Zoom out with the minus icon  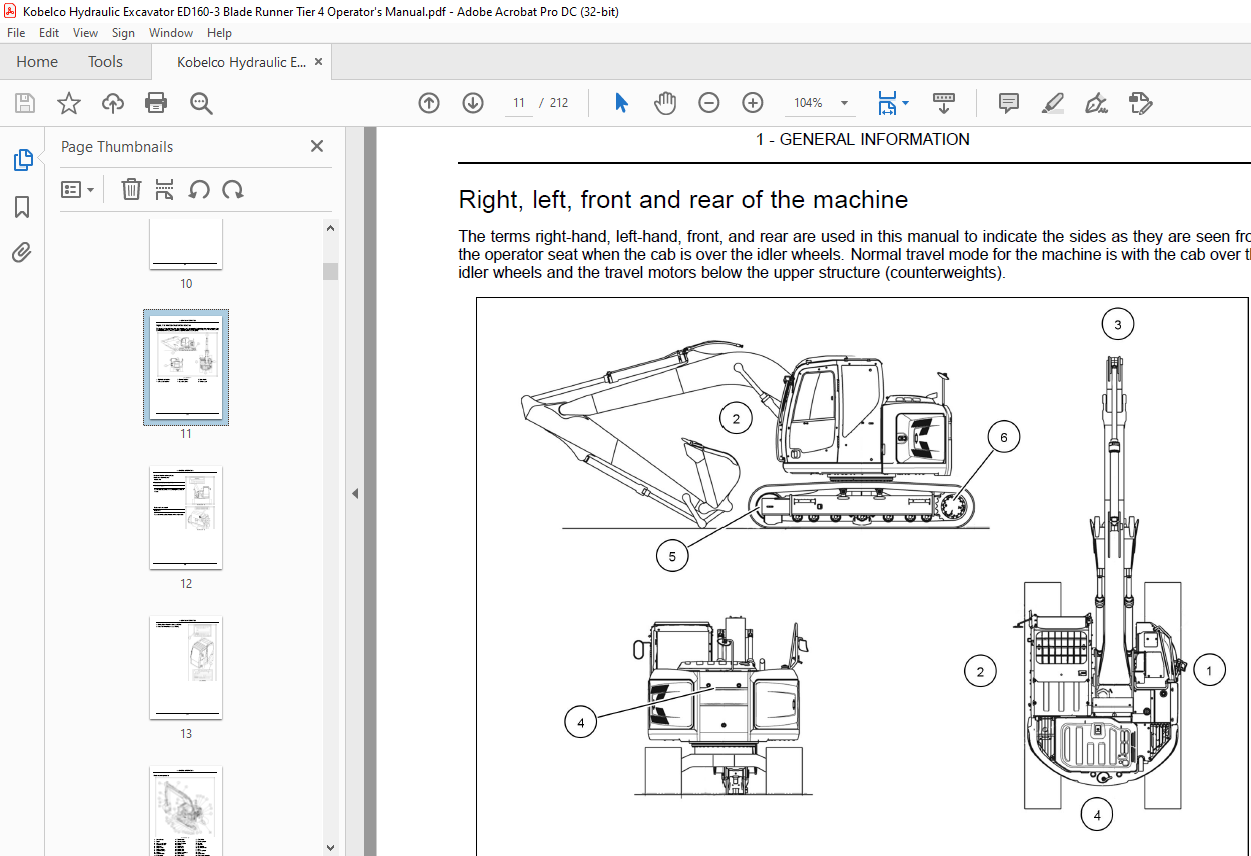point(709,103)
